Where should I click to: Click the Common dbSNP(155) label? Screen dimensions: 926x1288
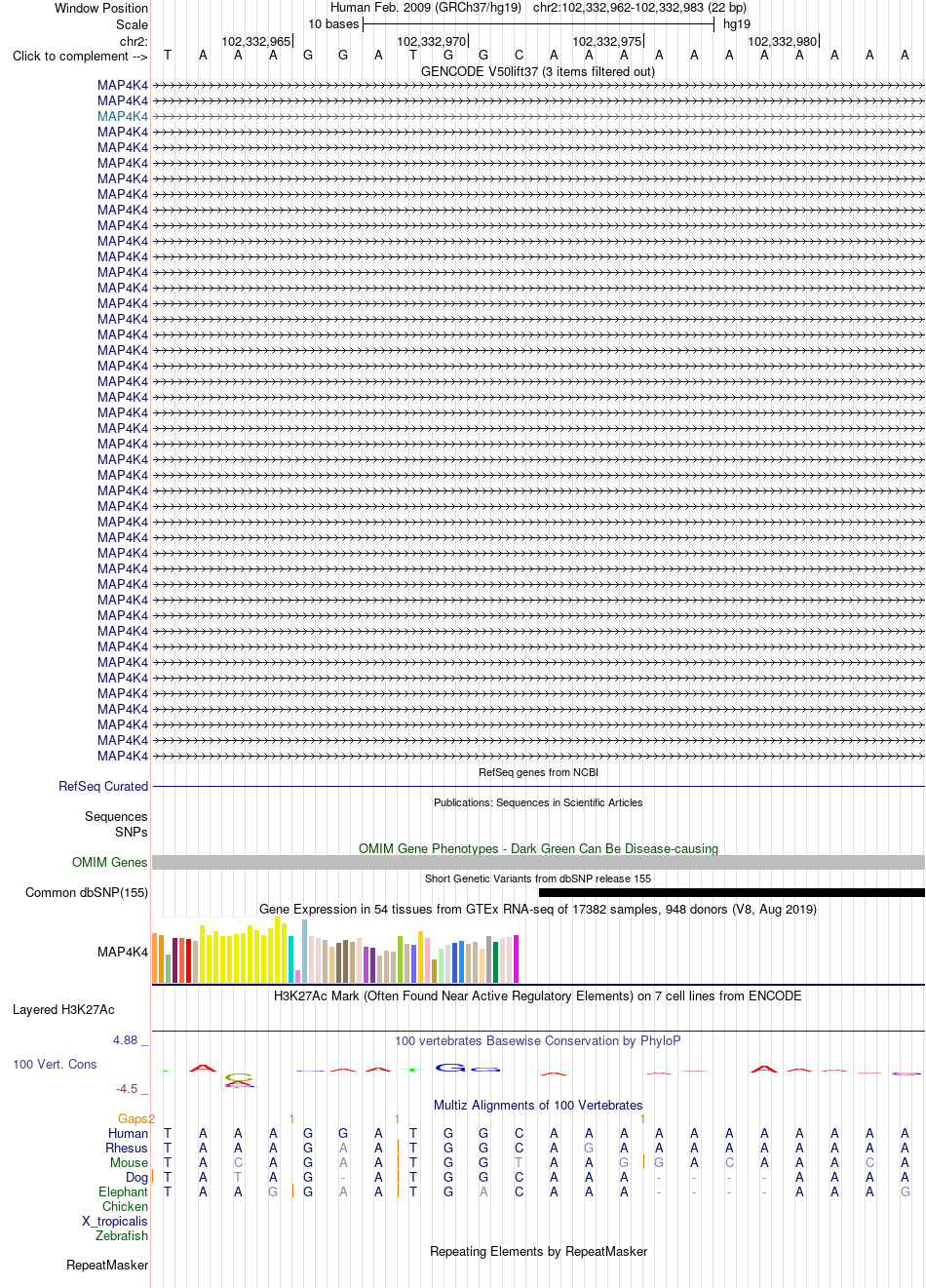pos(87,892)
